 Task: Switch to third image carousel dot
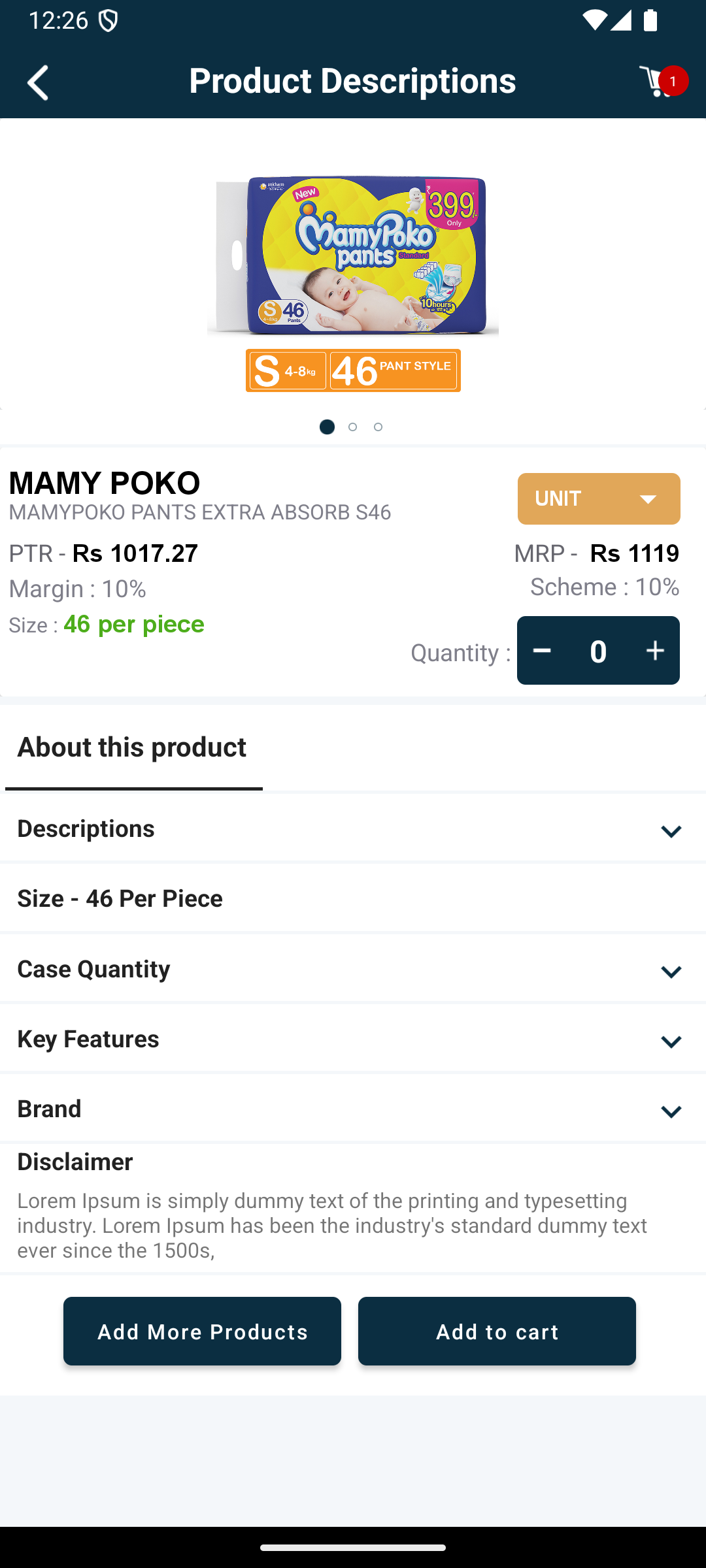tap(378, 427)
